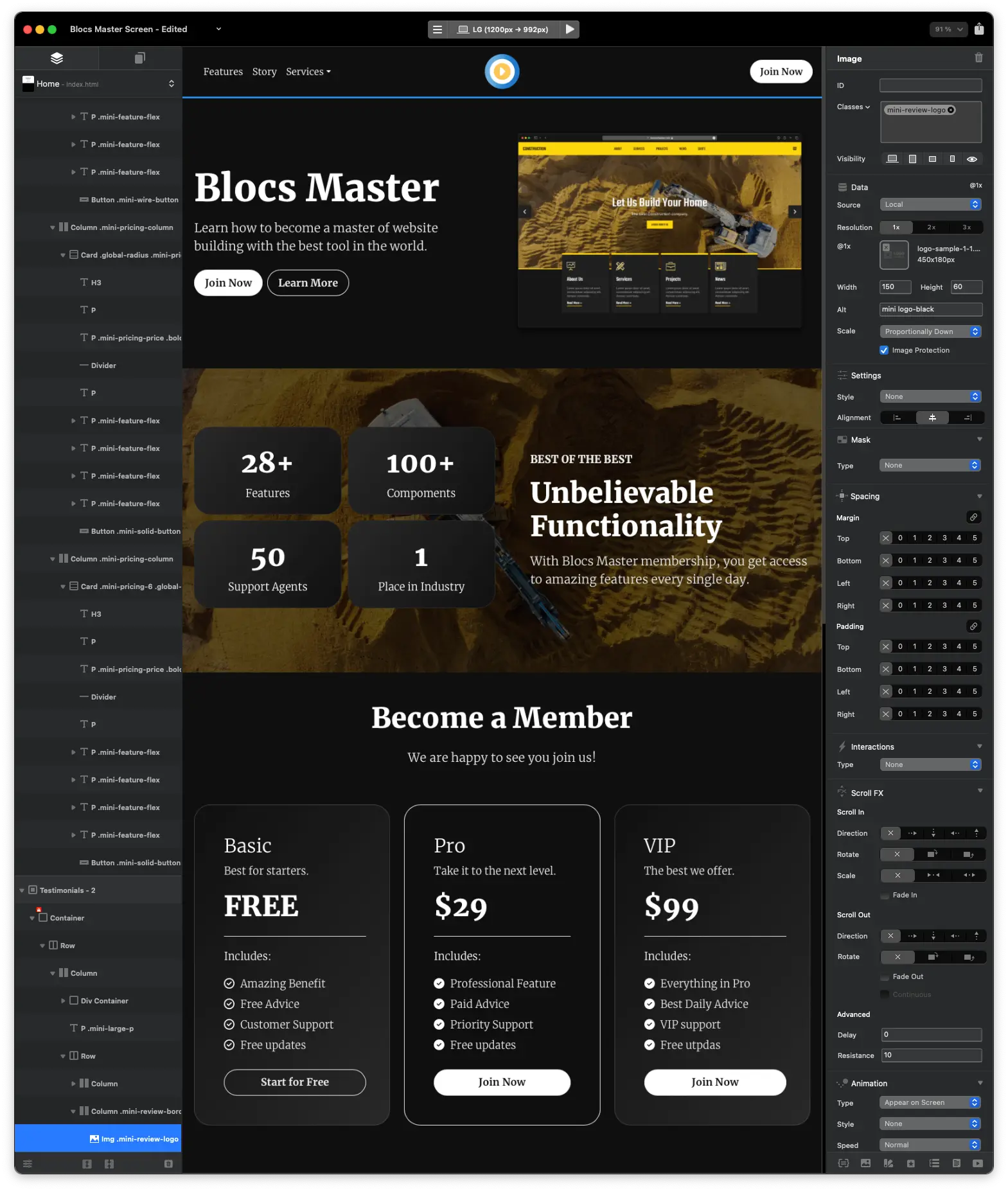This screenshot has width=1008, height=1191.
Task: Select the 2x resolution tab
Action: (931, 227)
